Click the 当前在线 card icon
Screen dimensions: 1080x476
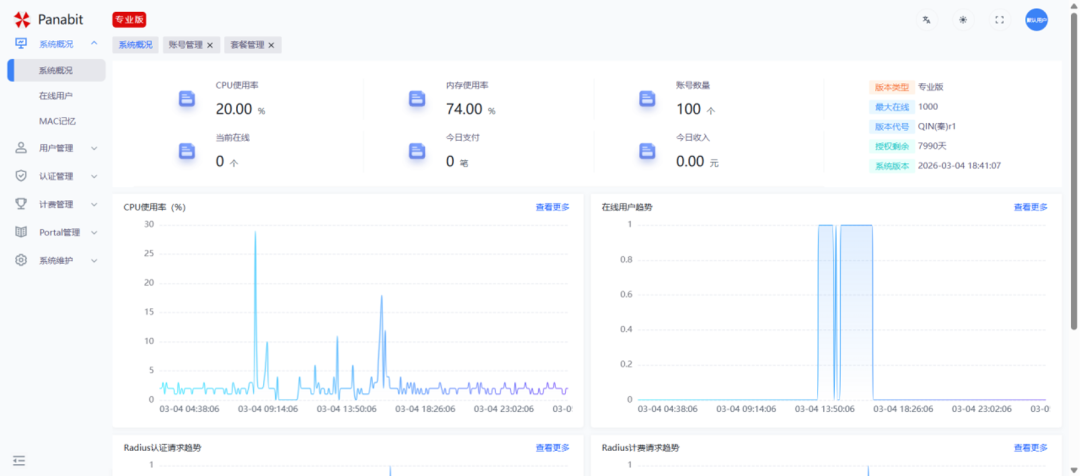[187, 151]
